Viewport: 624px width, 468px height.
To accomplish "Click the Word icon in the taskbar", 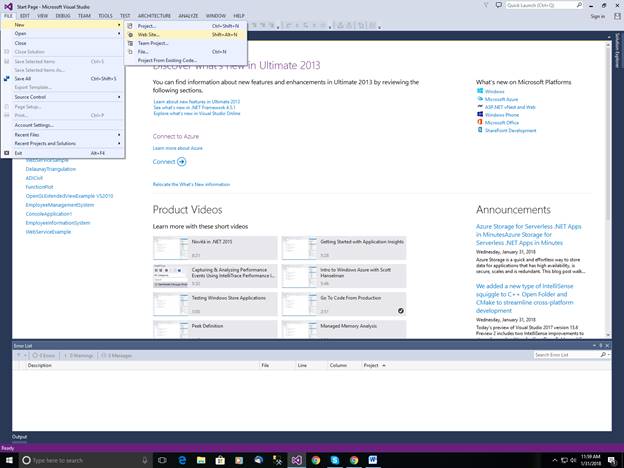I will [372, 460].
